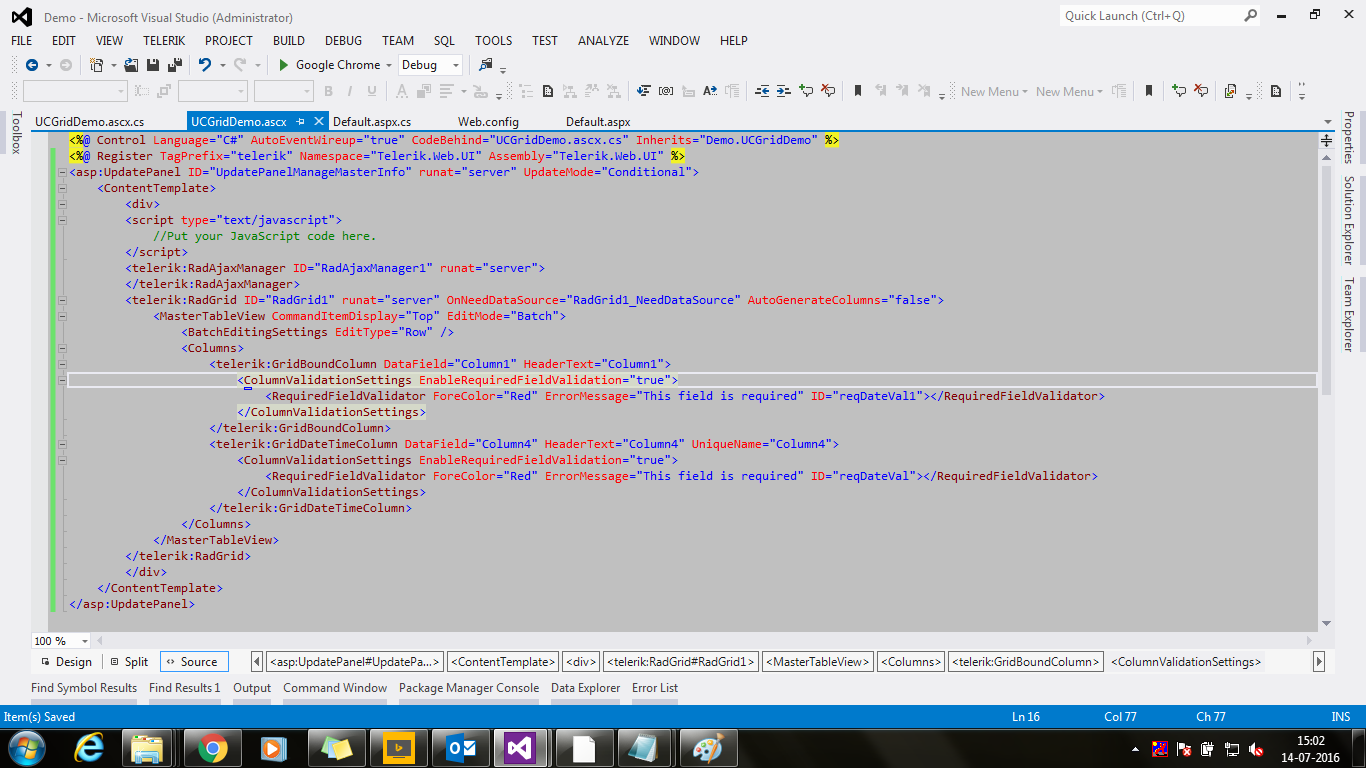Switch to the Web.config tab
The image size is (1366, 768).
coord(488,122)
